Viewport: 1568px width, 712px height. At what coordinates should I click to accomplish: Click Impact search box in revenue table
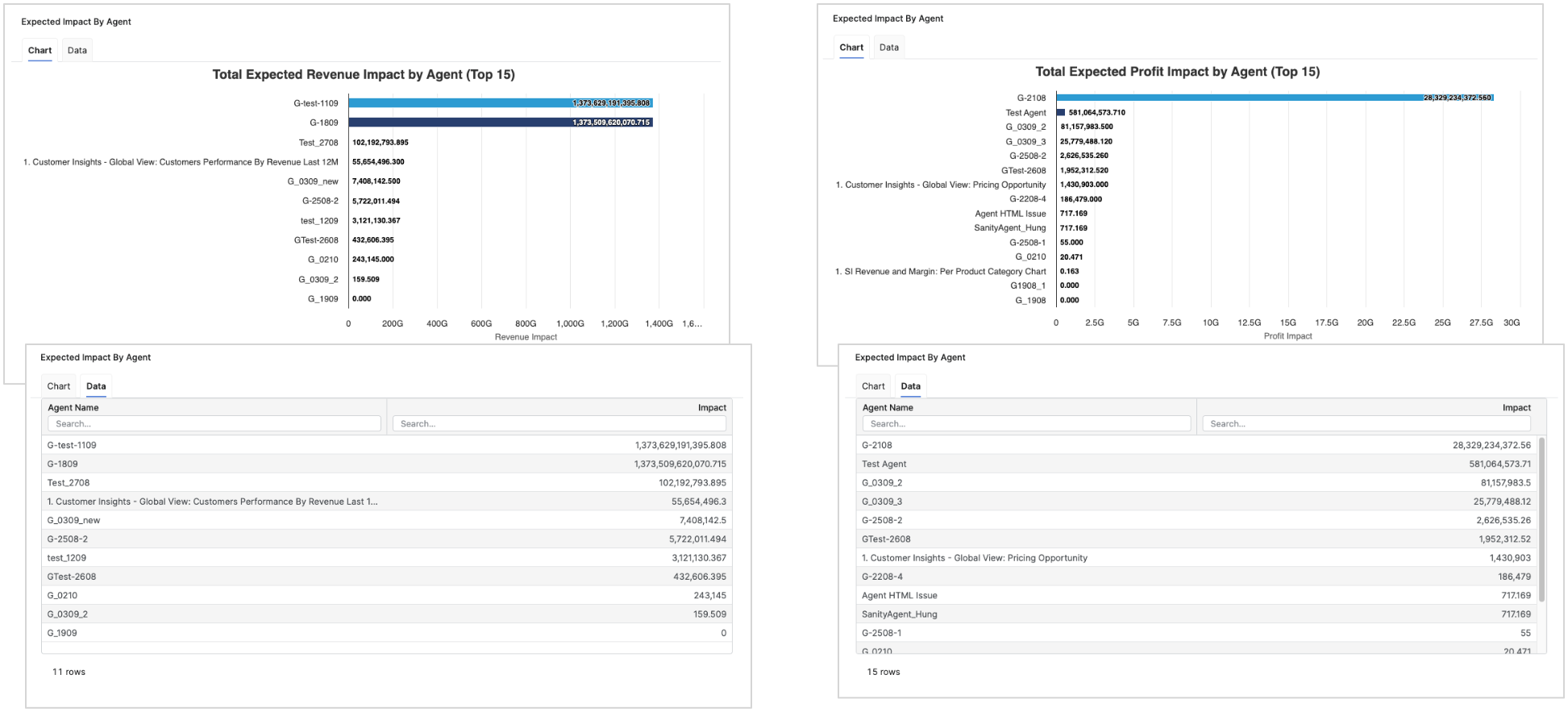click(559, 423)
